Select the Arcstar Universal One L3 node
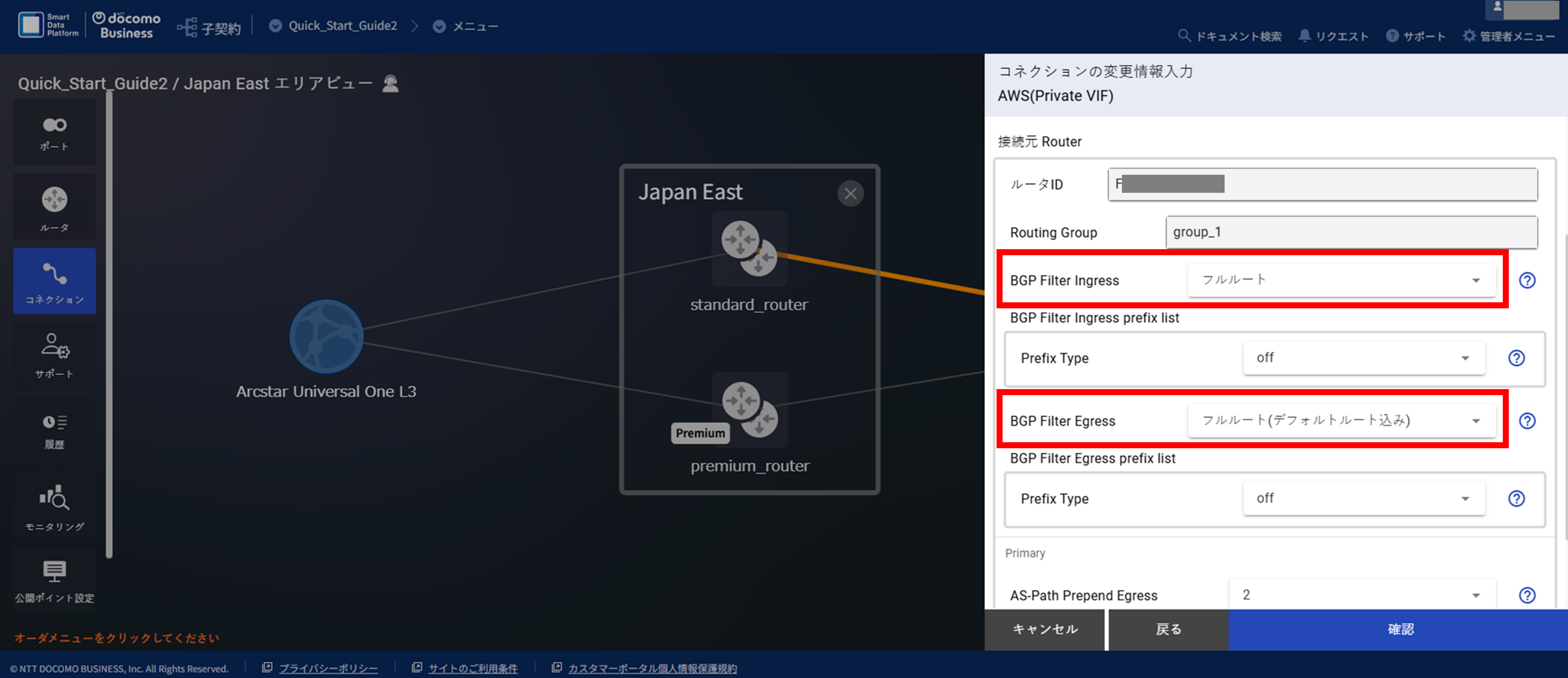This screenshot has width=1568, height=678. pos(326,336)
